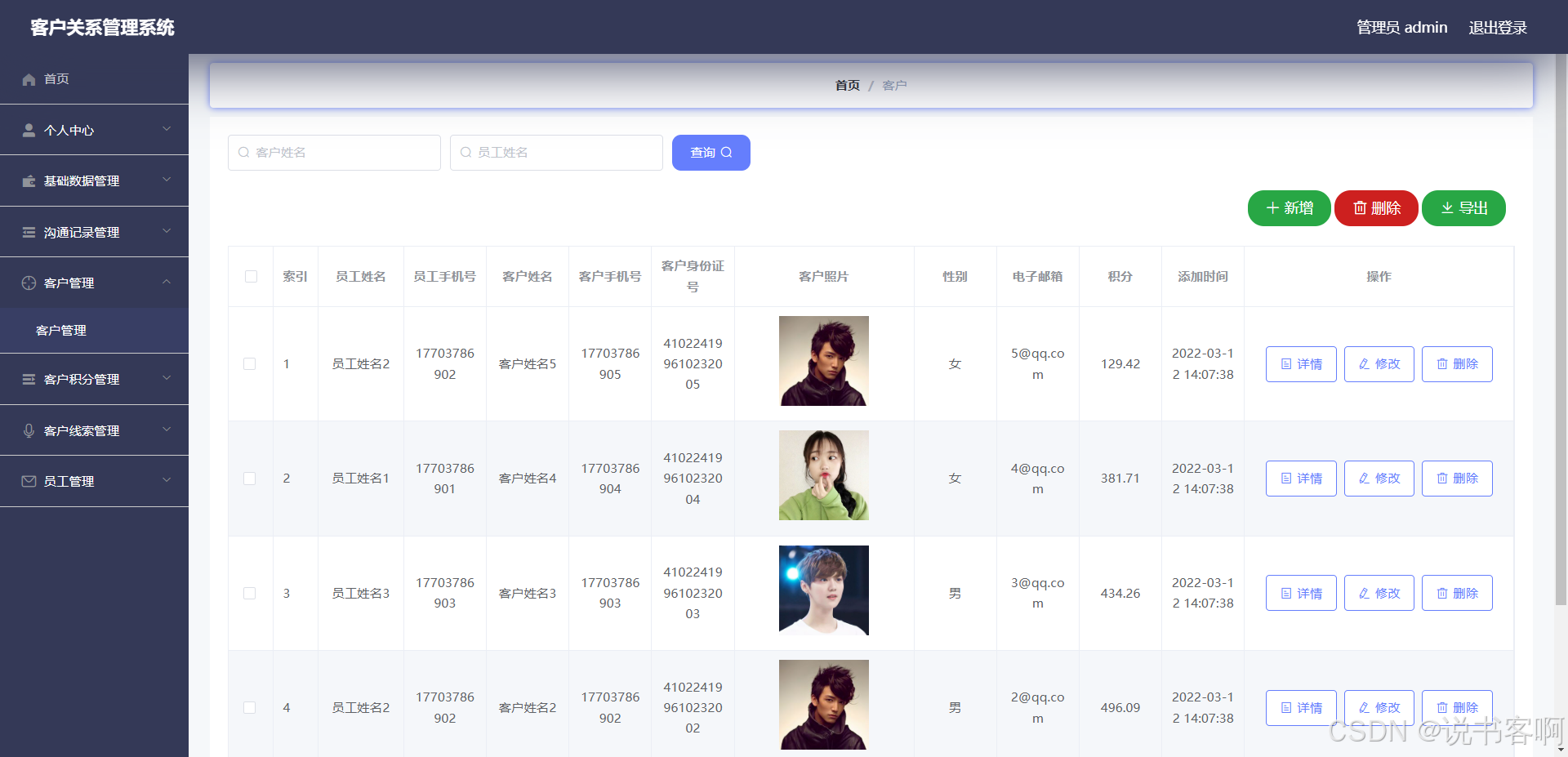Expand 基础数据管理 menu chevron
1568x757 pixels.
coord(167,180)
